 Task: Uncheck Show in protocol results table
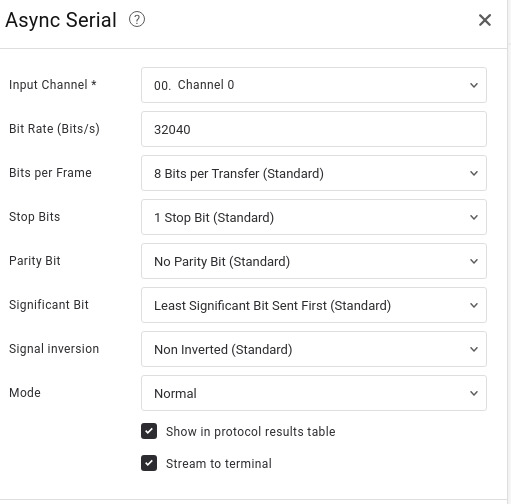pyautogui.click(x=149, y=431)
